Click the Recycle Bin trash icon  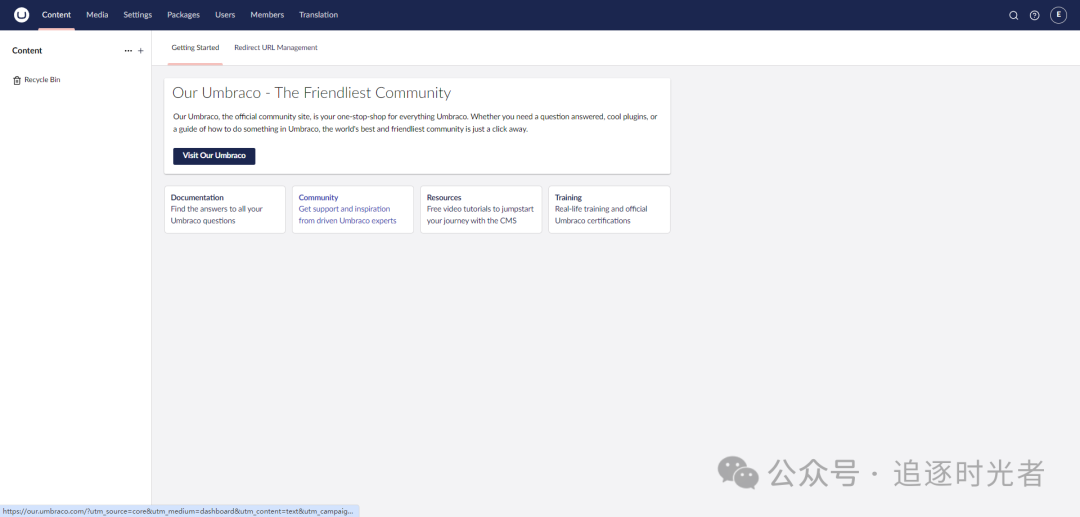tap(17, 81)
